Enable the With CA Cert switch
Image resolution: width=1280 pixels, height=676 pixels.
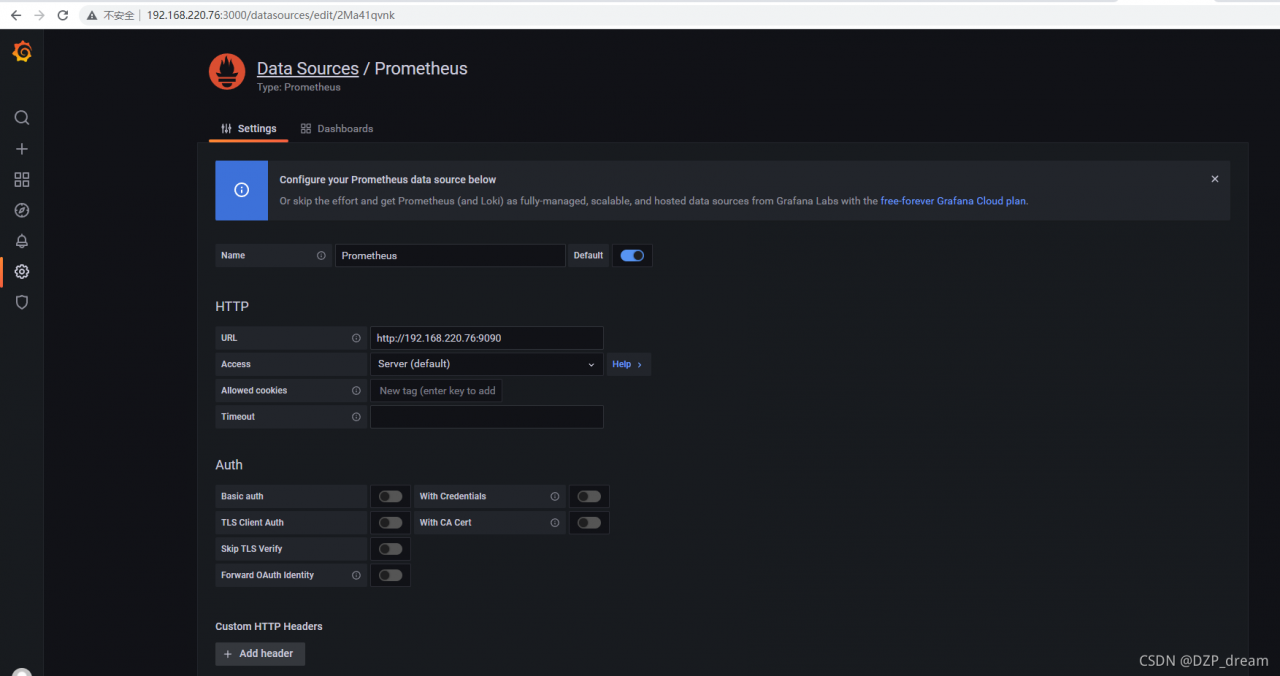tap(589, 523)
